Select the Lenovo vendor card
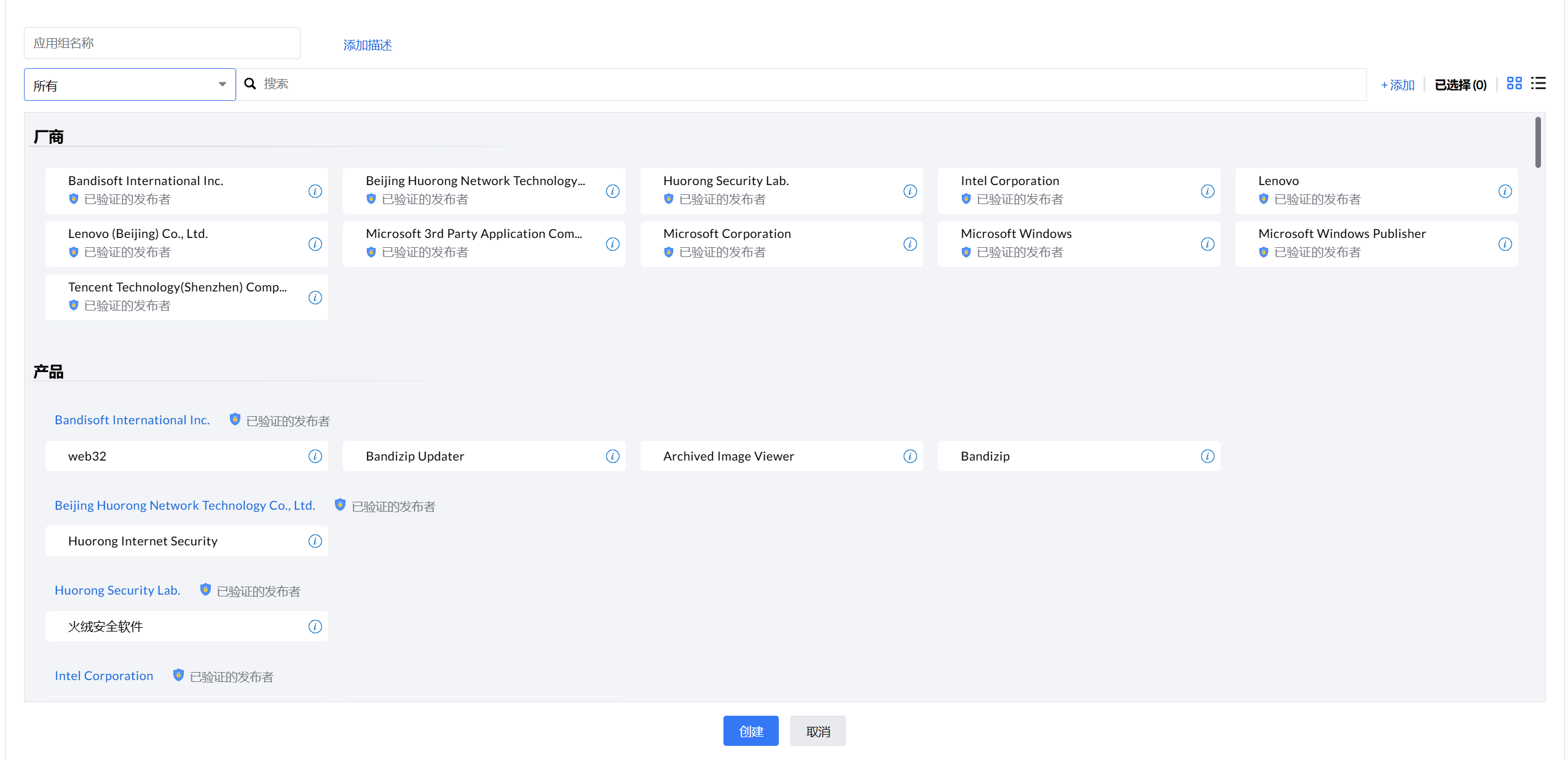 tap(1365, 191)
